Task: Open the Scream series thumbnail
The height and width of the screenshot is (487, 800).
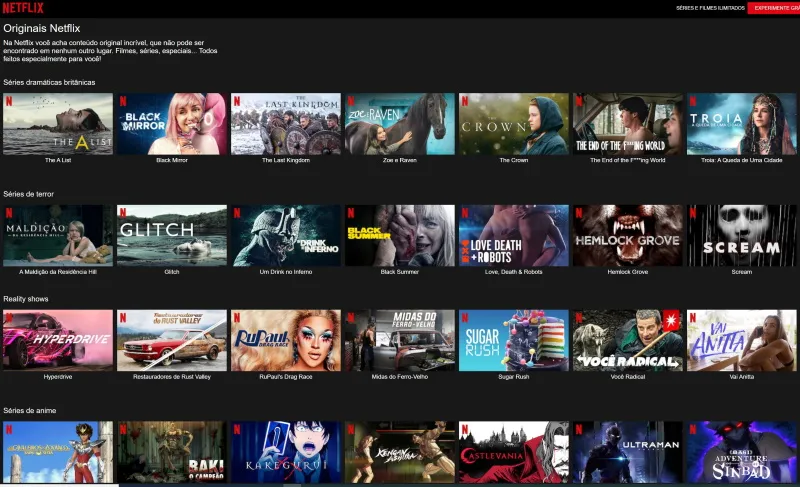Action: [x=741, y=236]
